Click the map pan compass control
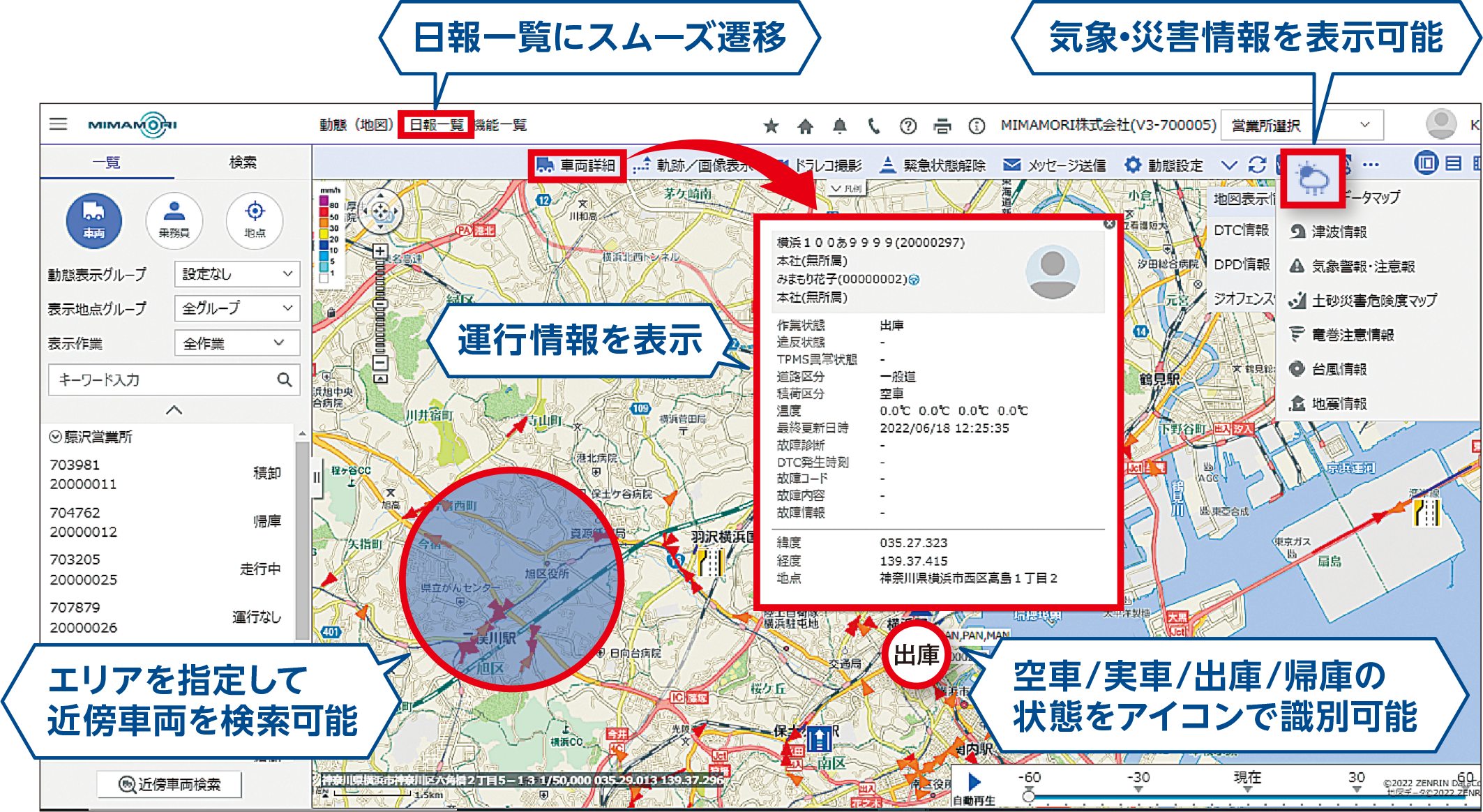 click(381, 211)
